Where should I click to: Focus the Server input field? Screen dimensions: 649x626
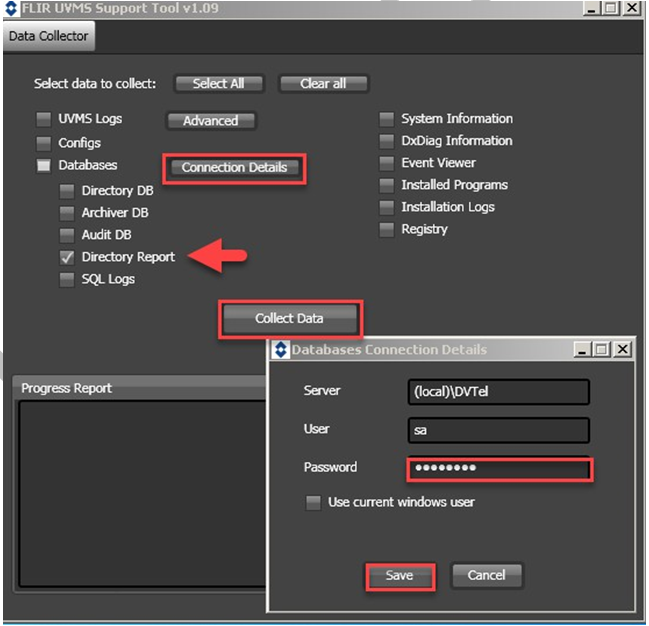tap(499, 392)
